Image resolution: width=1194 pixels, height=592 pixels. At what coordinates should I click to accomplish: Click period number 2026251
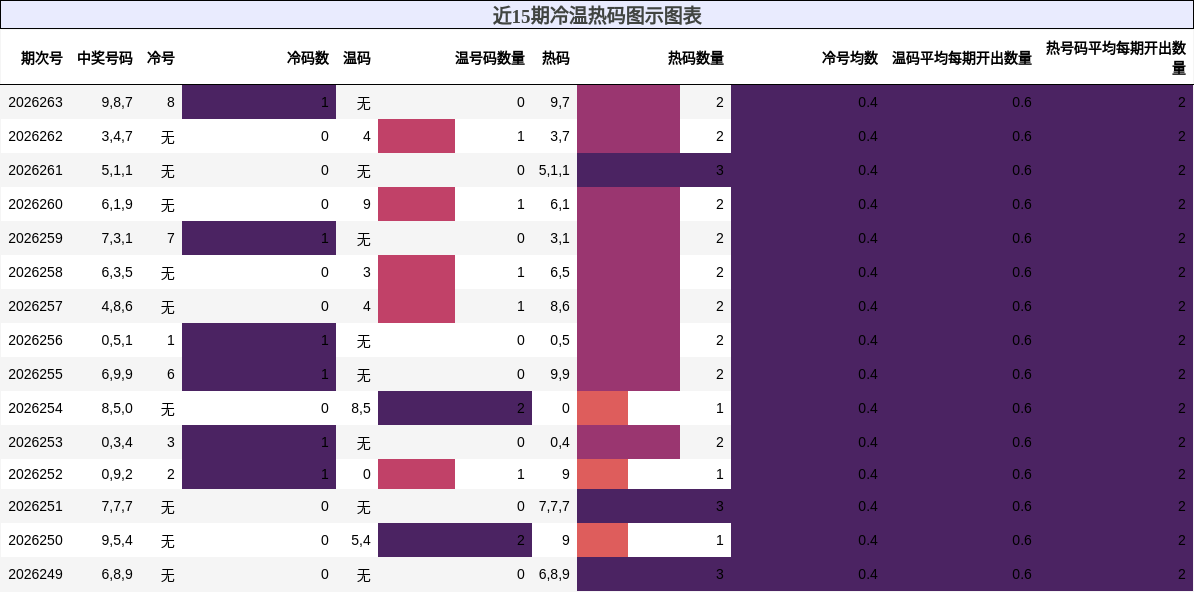[x=36, y=506]
